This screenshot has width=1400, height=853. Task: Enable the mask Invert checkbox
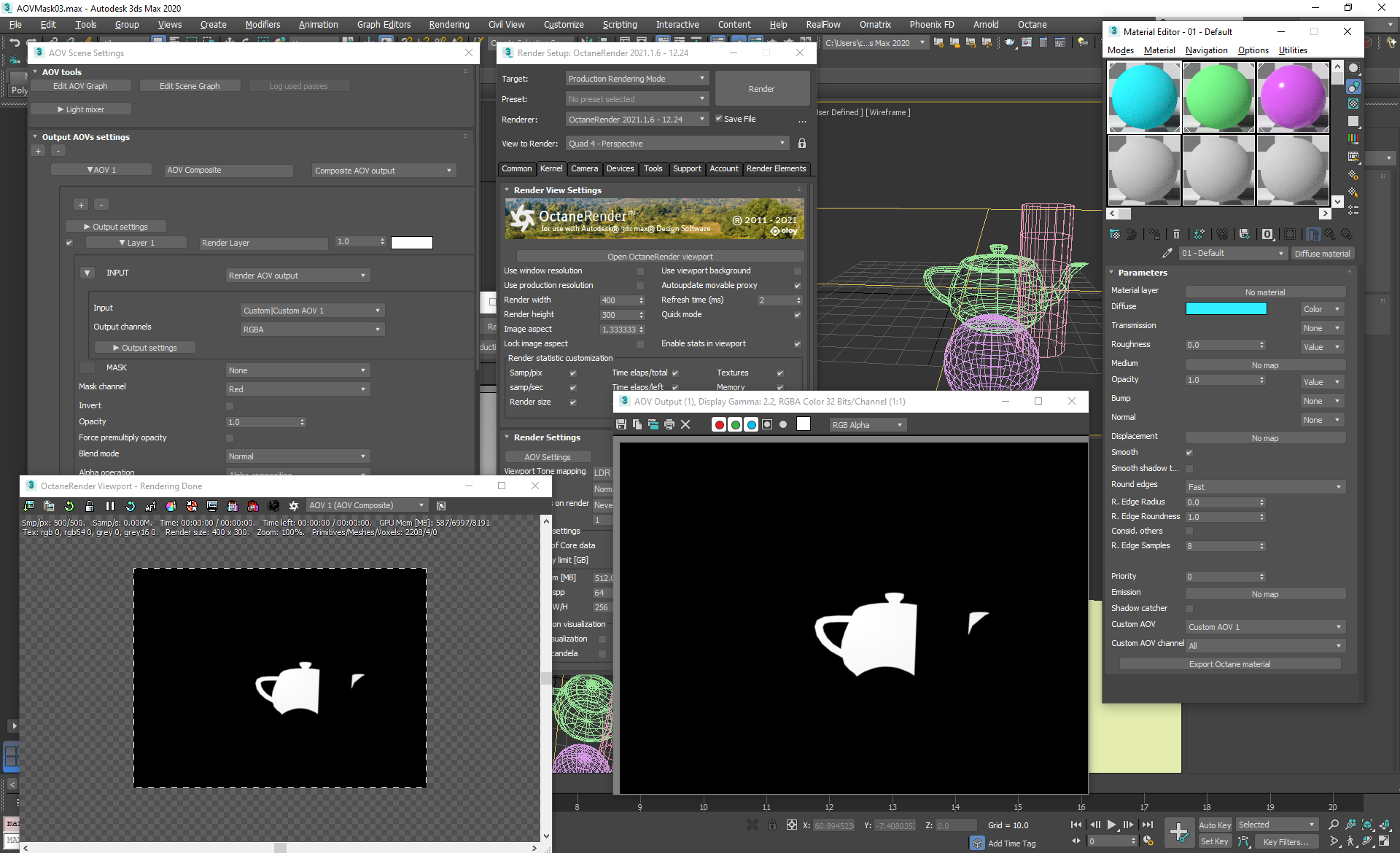pyautogui.click(x=230, y=406)
